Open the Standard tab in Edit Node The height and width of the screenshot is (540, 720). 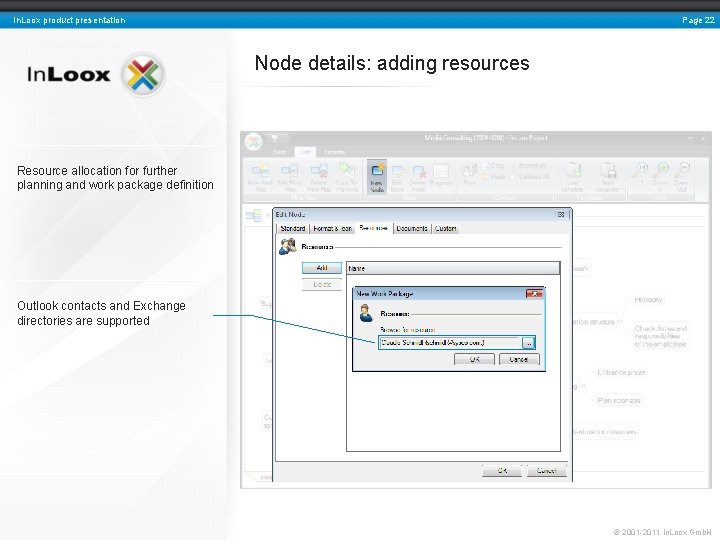(x=292, y=228)
